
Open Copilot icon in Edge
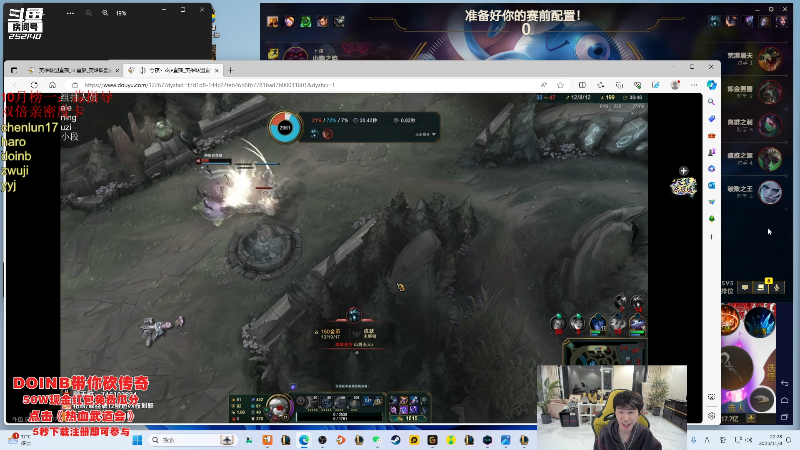pyautogui.click(x=712, y=85)
